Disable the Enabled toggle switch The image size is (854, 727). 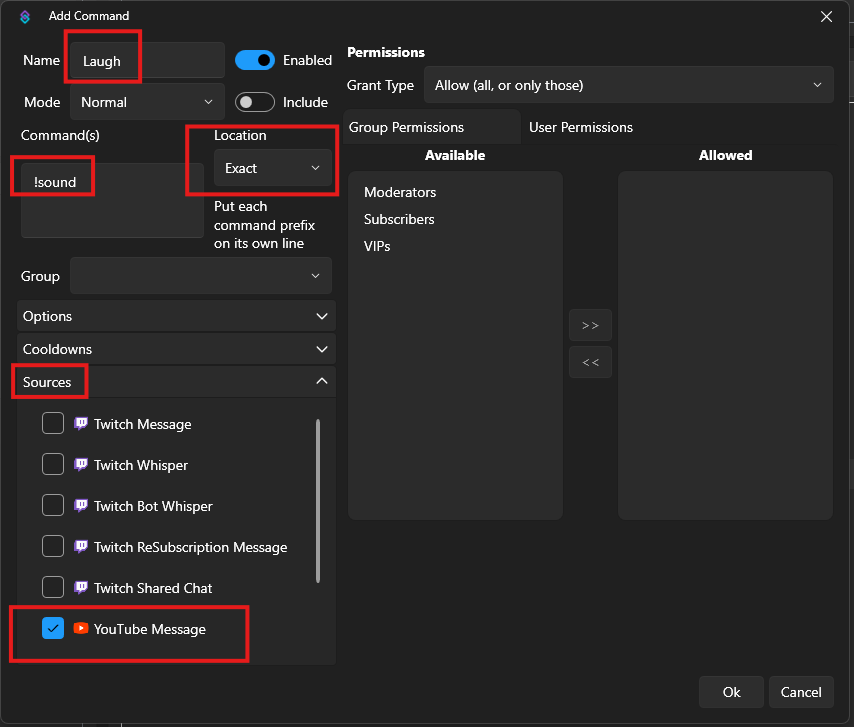coord(255,60)
